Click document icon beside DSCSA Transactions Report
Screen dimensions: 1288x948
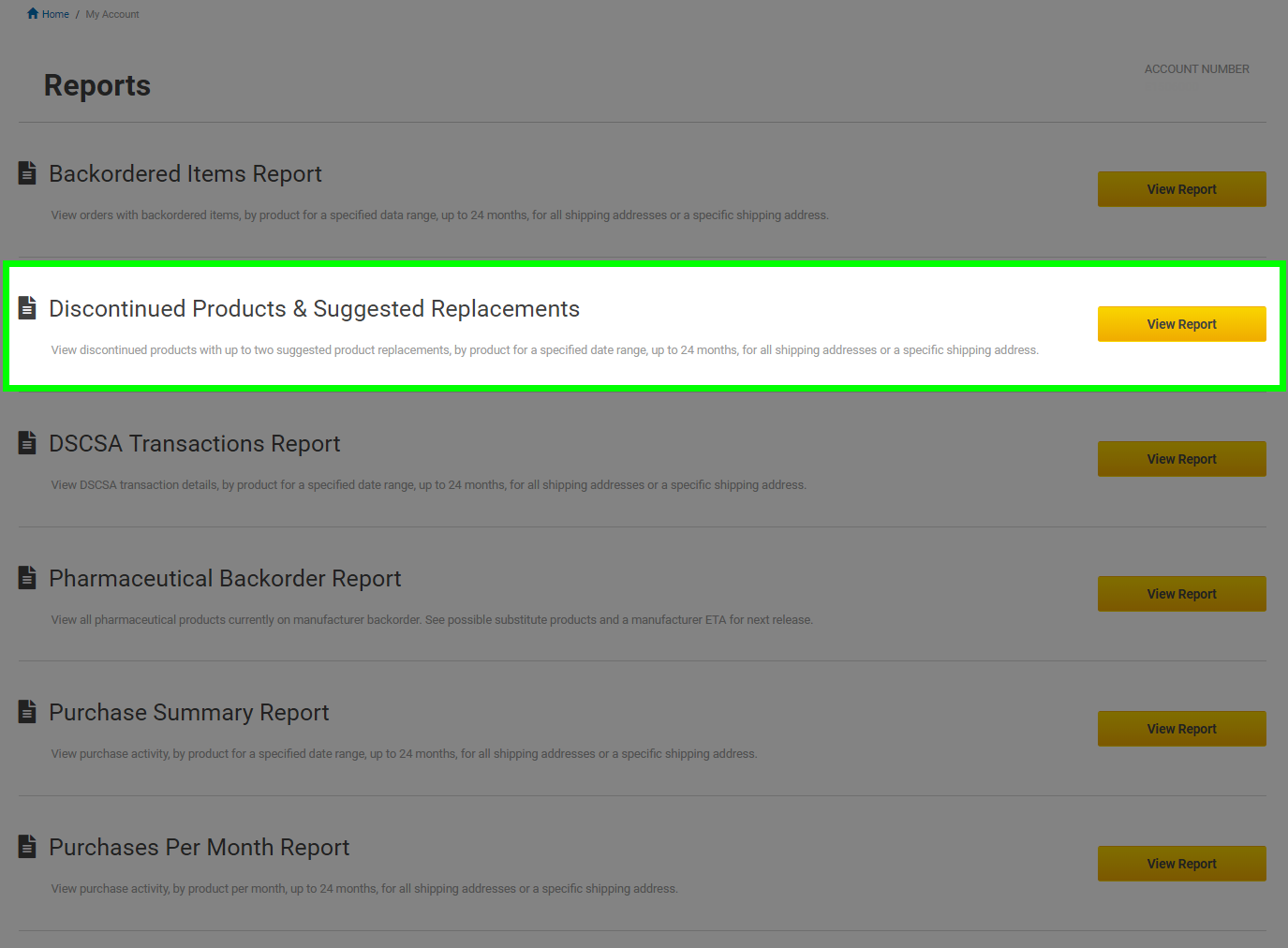tap(27, 442)
